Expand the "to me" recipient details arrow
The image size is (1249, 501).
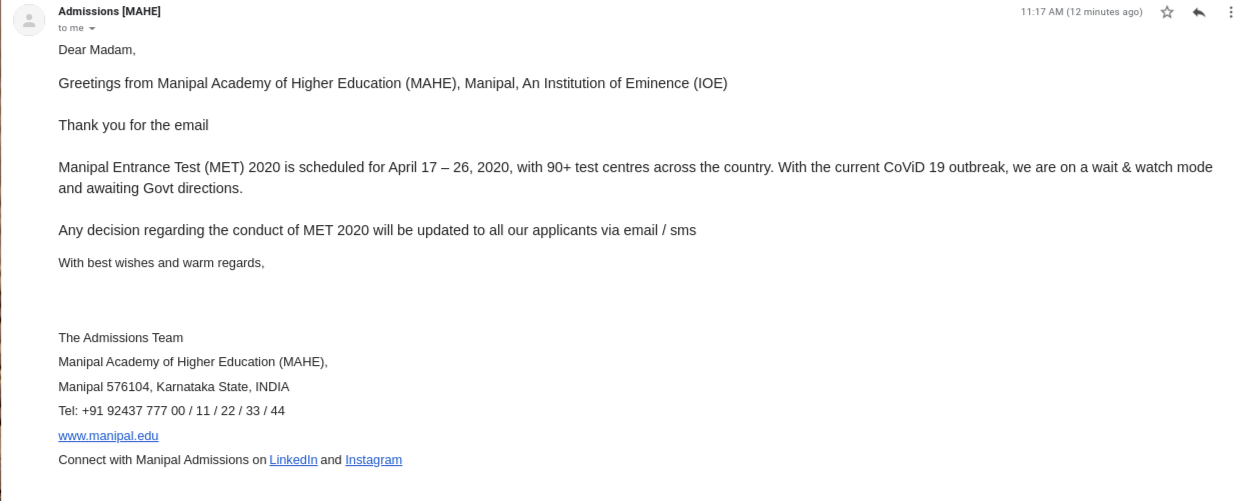92,28
